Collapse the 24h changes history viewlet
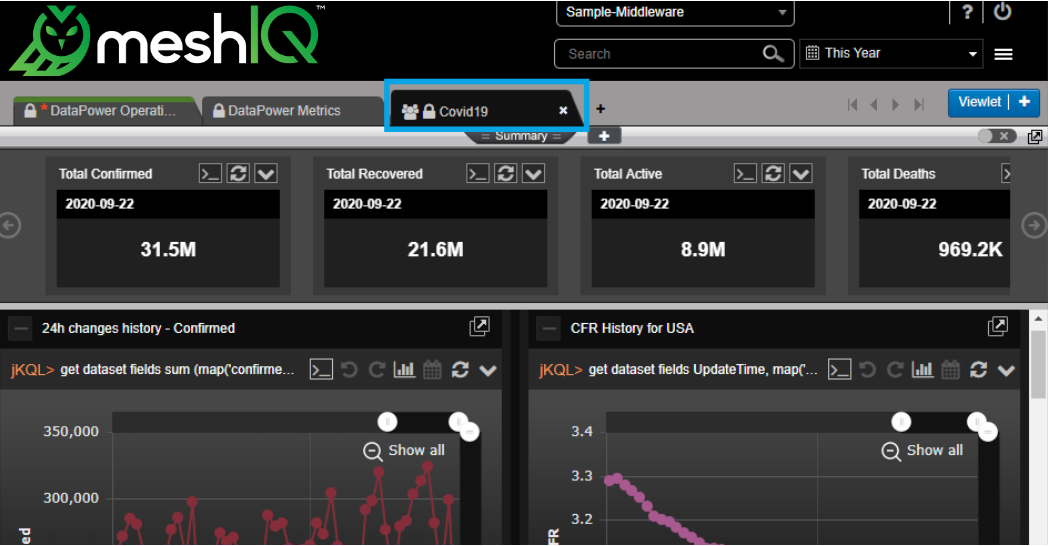This screenshot has height=546, width=1048. [x=21, y=329]
